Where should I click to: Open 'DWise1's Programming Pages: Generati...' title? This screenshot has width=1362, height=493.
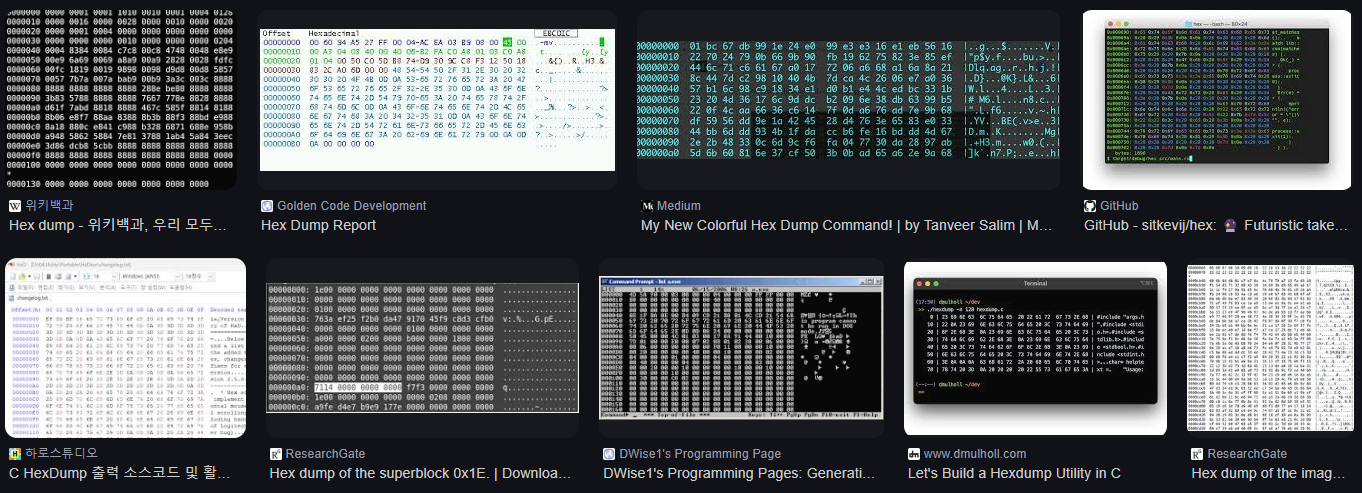(739, 472)
